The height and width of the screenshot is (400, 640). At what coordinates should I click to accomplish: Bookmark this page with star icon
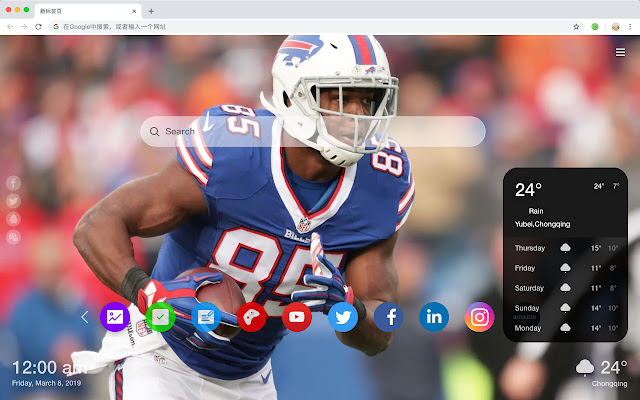click(x=576, y=27)
